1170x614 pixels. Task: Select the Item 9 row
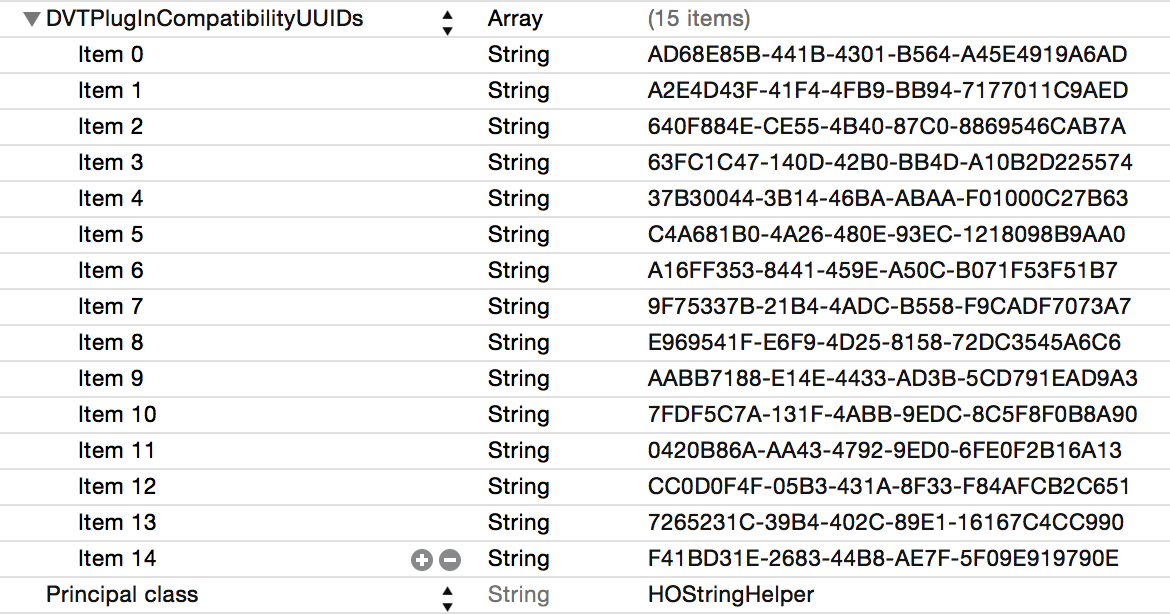pyautogui.click(x=585, y=378)
